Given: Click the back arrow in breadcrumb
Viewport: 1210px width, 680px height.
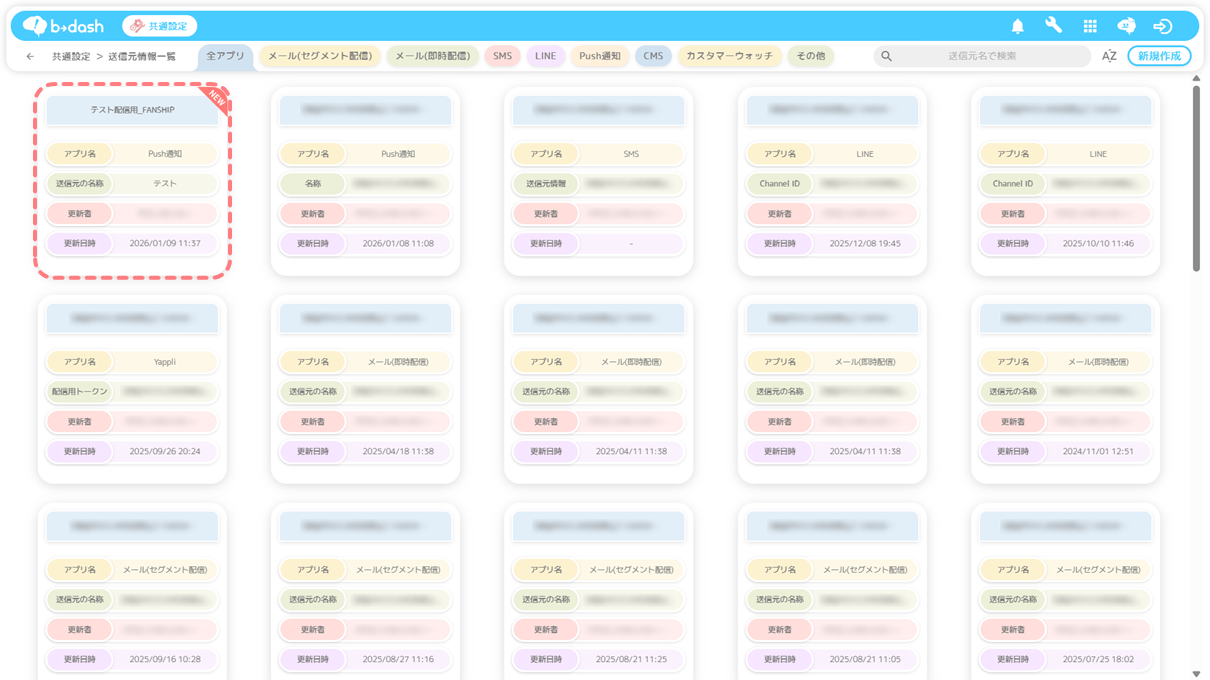Looking at the screenshot, I should [30, 57].
